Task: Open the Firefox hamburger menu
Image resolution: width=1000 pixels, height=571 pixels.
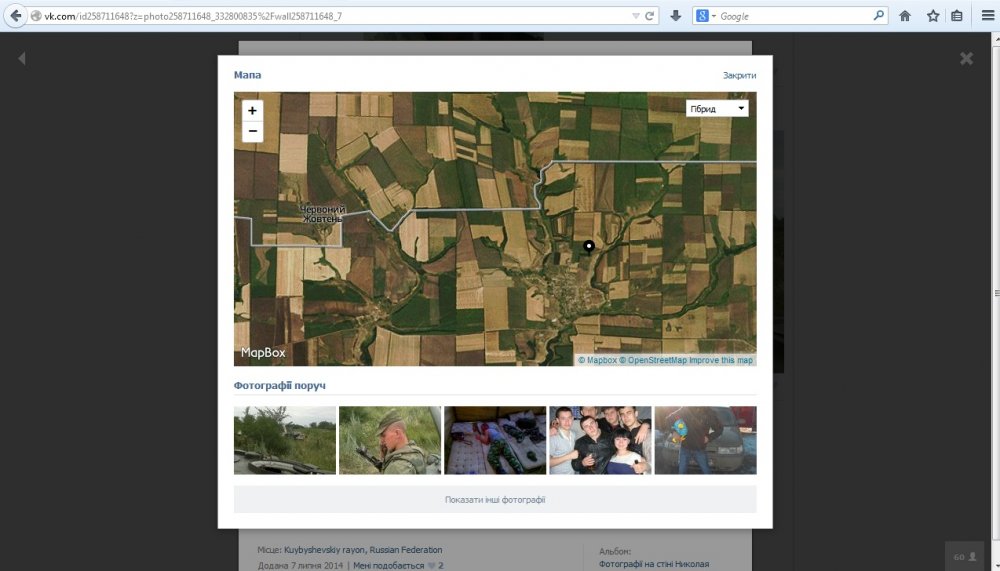Action: [x=986, y=16]
